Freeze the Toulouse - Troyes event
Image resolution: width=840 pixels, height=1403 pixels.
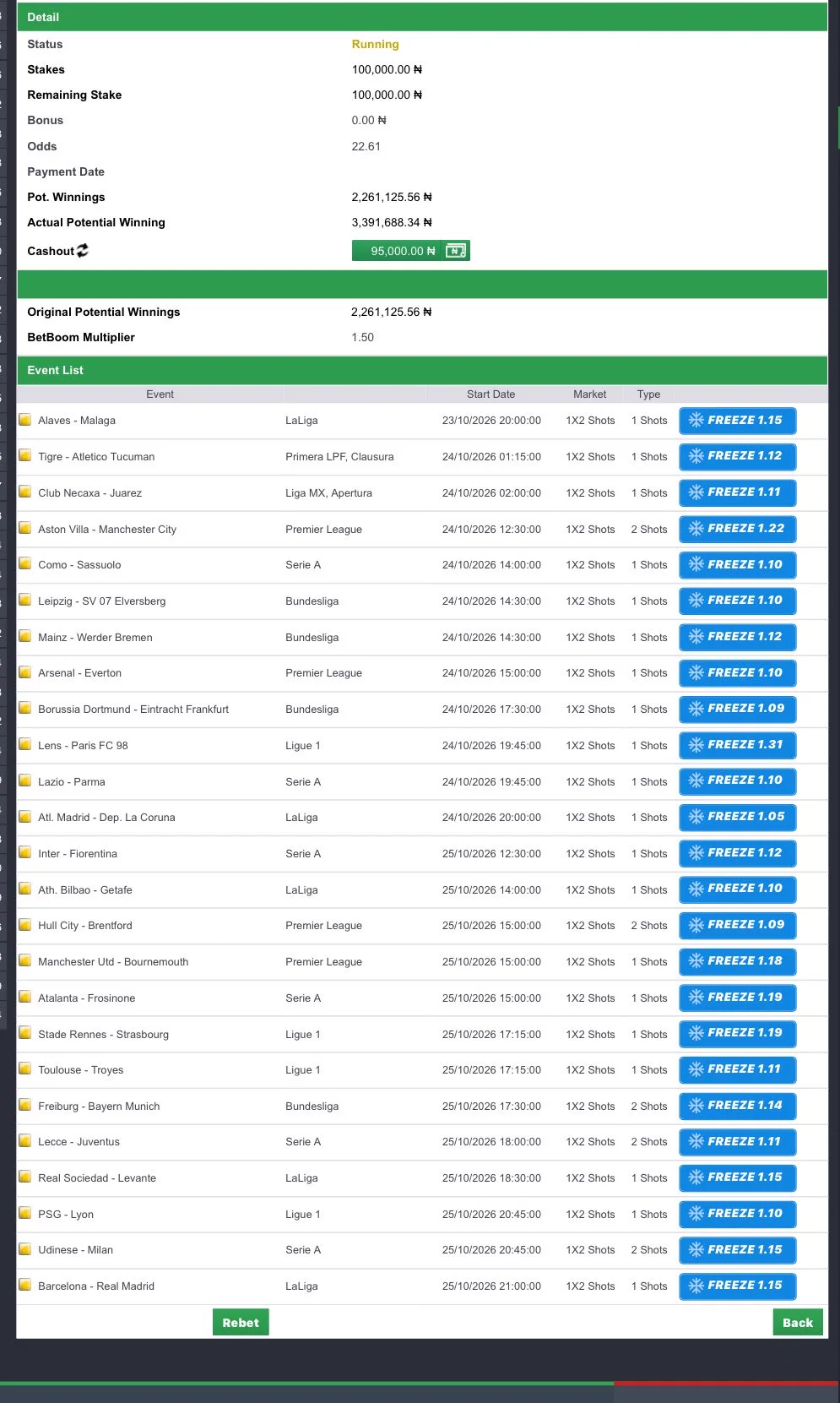click(x=738, y=1069)
